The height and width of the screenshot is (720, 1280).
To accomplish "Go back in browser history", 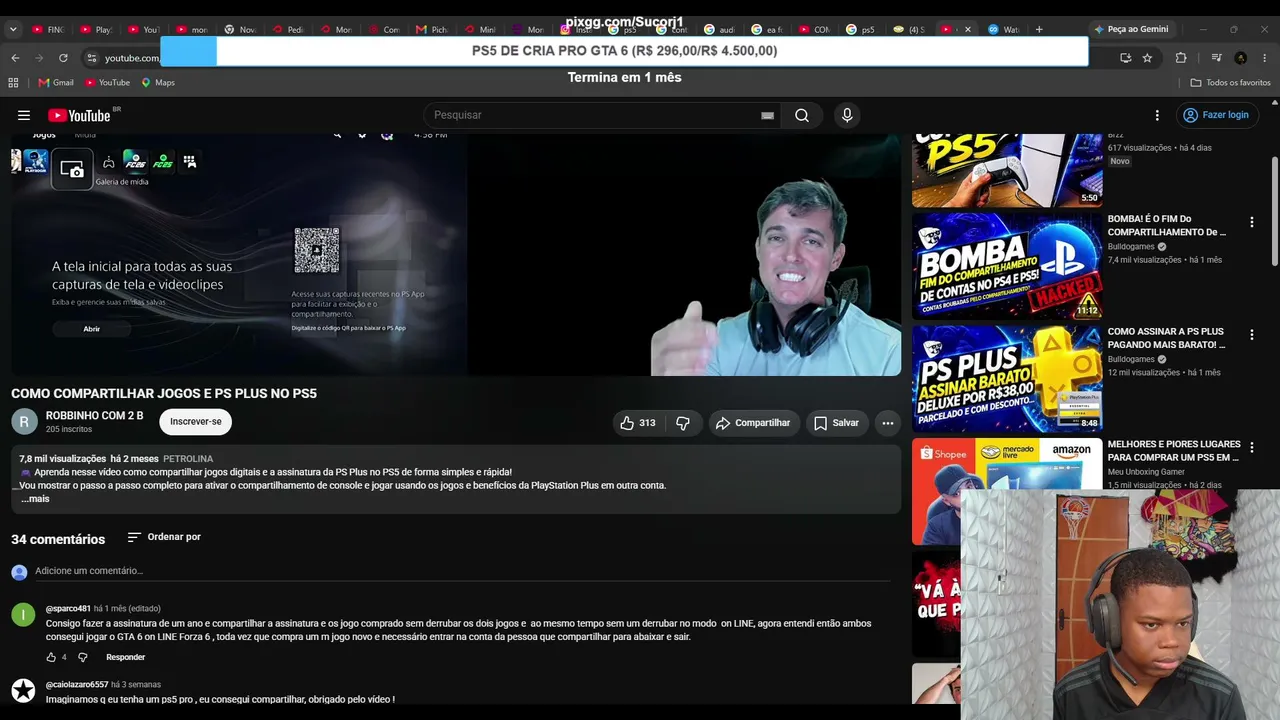I will 15,58.
